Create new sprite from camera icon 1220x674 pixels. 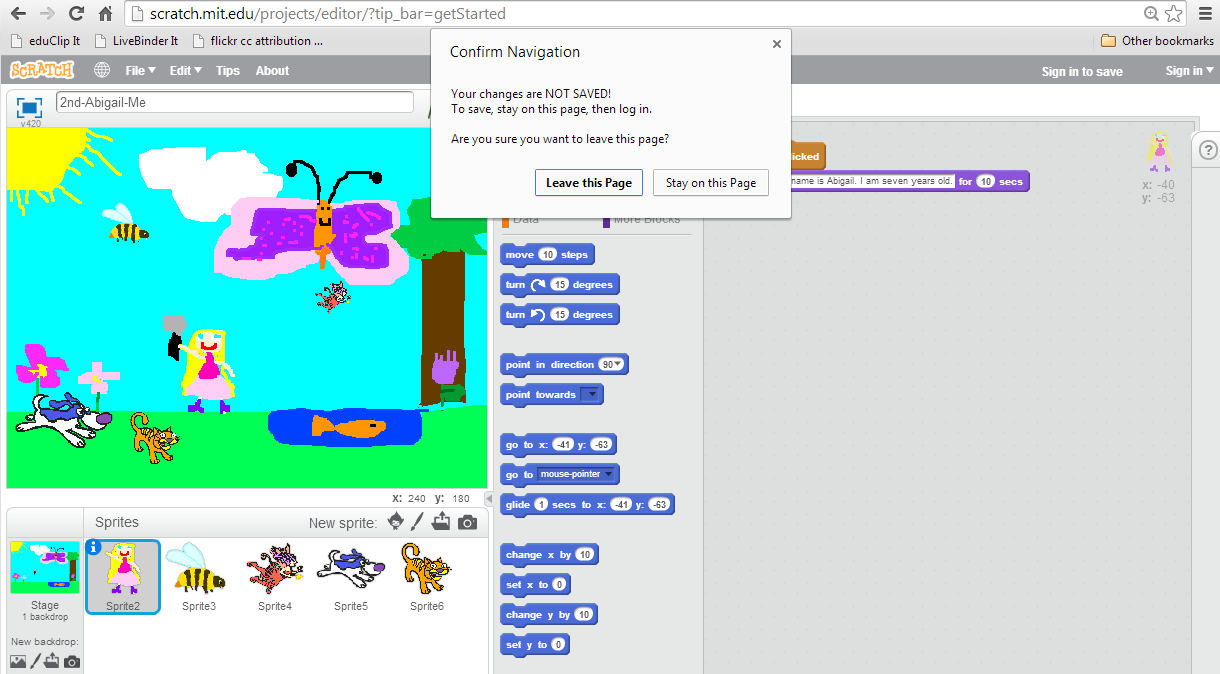pos(466,521)
